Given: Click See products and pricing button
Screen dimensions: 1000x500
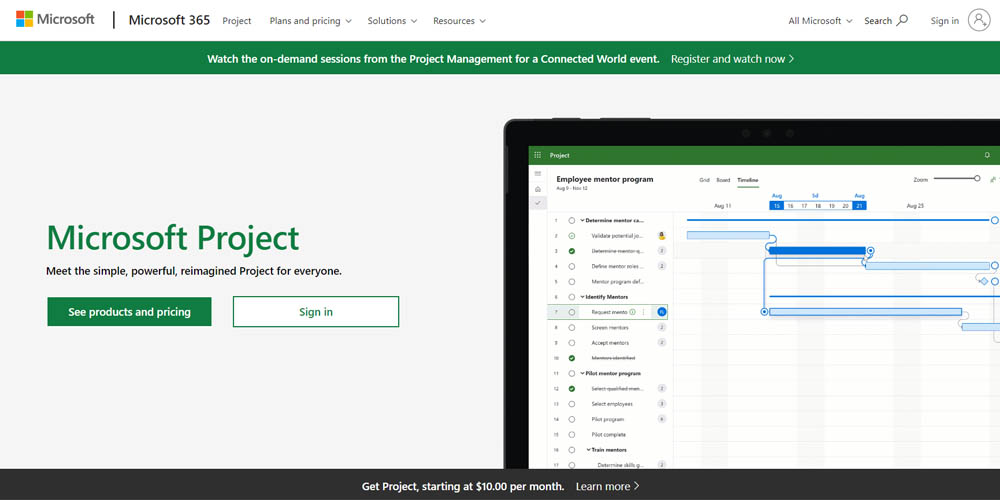Looking at the screenshot, I should coord(129,312).
